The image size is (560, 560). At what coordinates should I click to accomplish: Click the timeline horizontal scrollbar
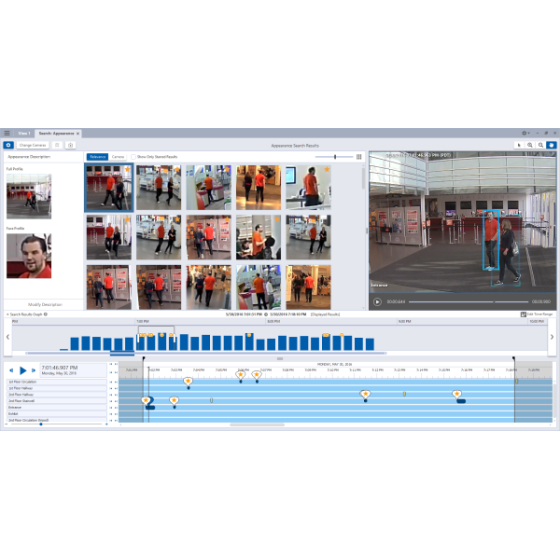pos(257,425)
